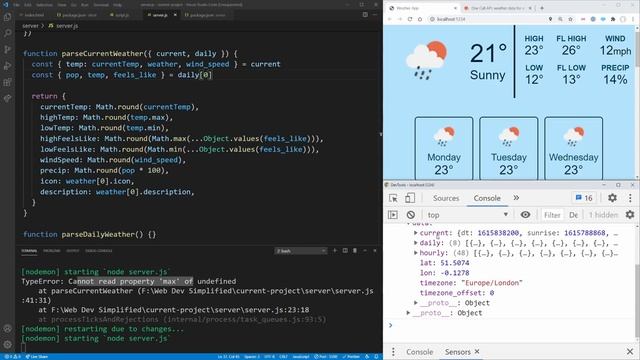Expand the current object in console
640x360 pixels.
(416, 233)
